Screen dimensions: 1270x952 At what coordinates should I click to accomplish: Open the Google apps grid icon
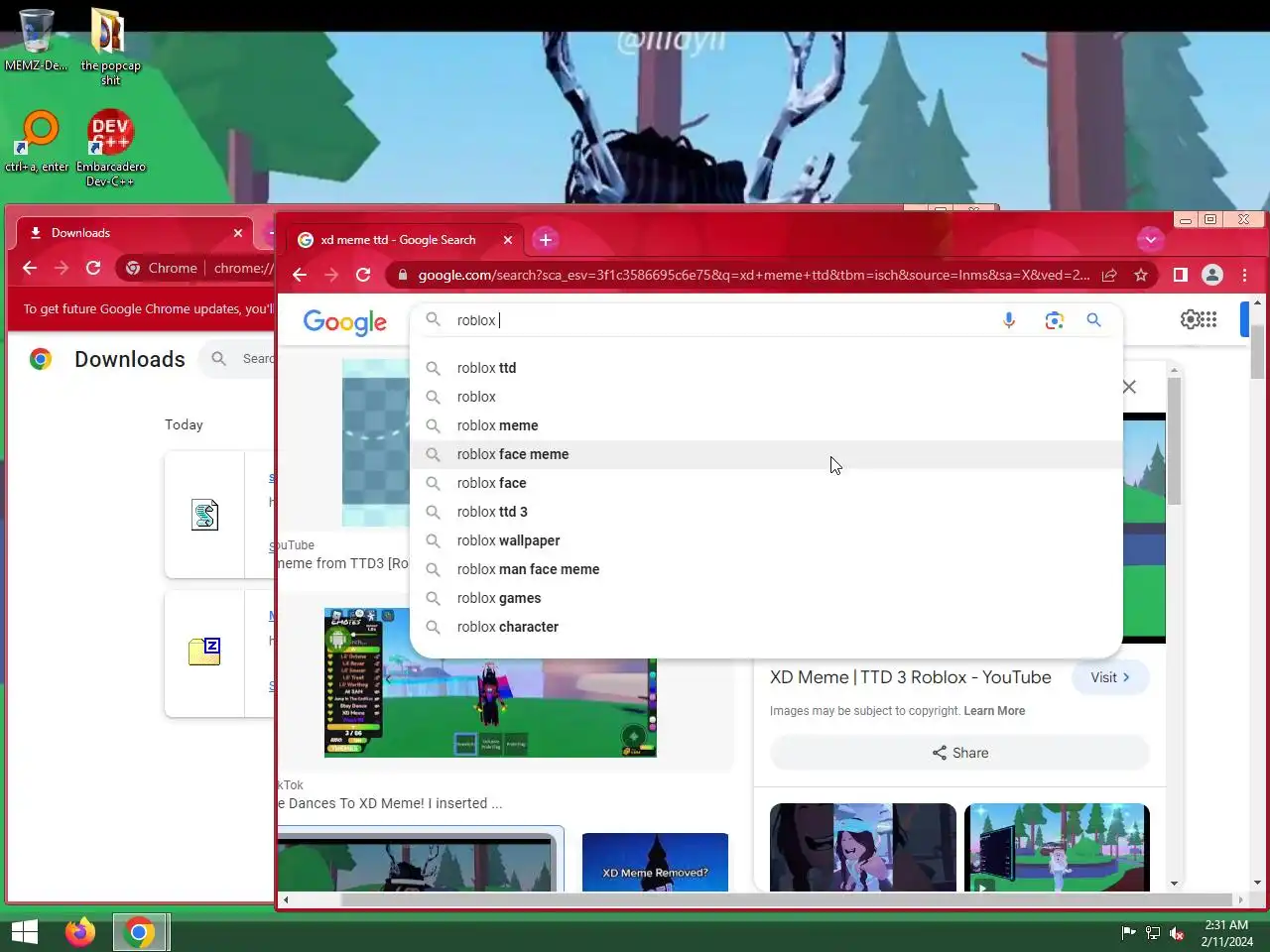1208,319
